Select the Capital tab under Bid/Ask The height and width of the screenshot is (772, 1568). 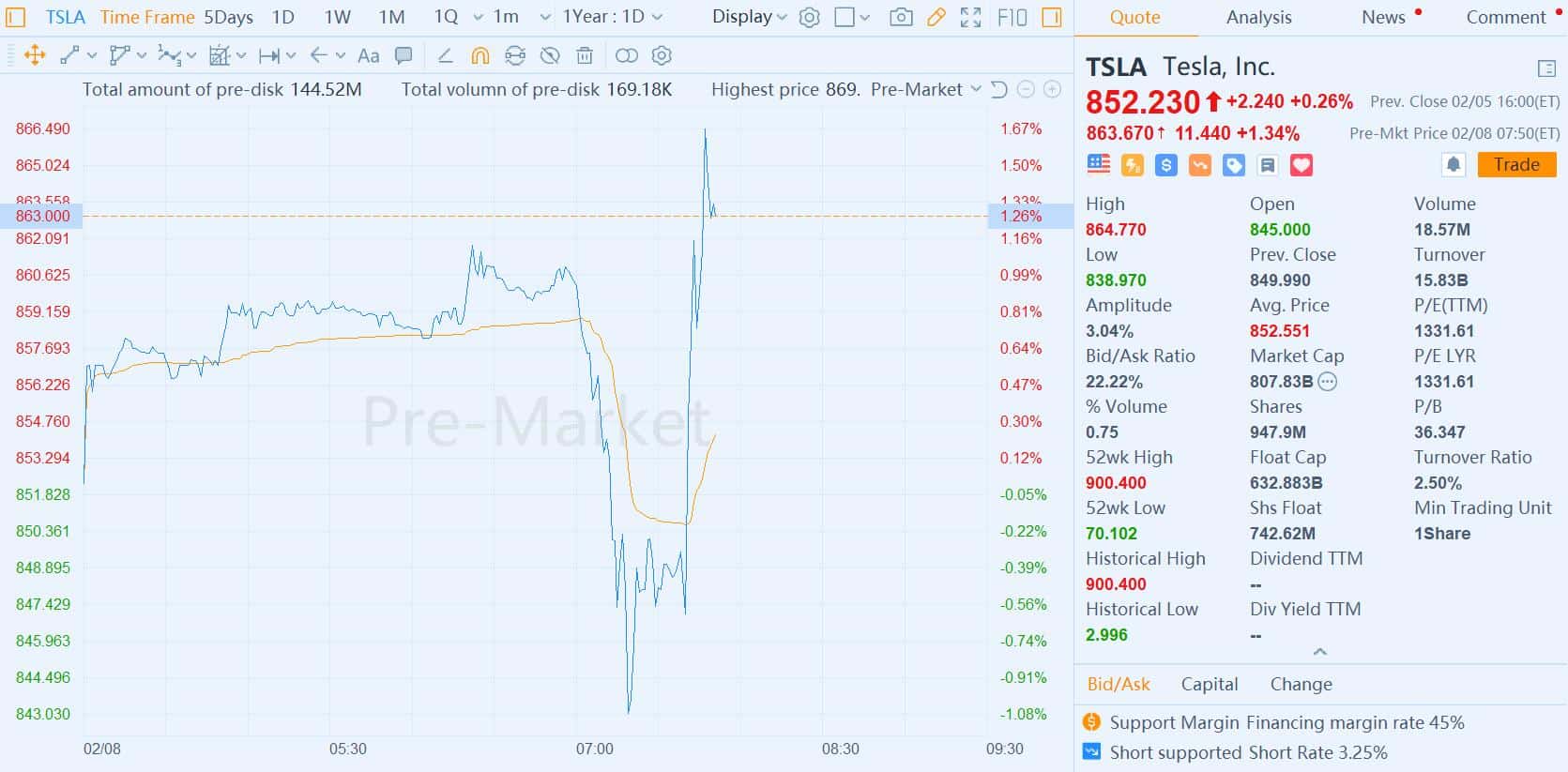point(1210,684)
